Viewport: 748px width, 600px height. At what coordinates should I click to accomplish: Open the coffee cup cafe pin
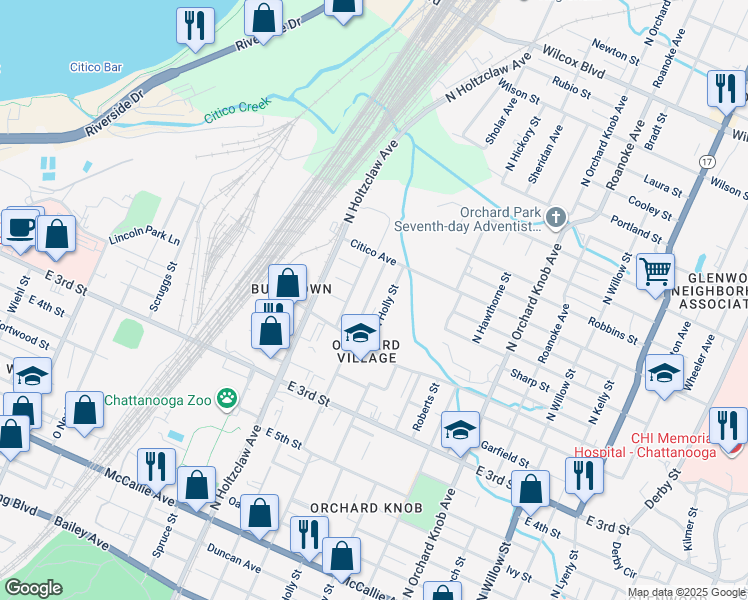pos(20,230)
